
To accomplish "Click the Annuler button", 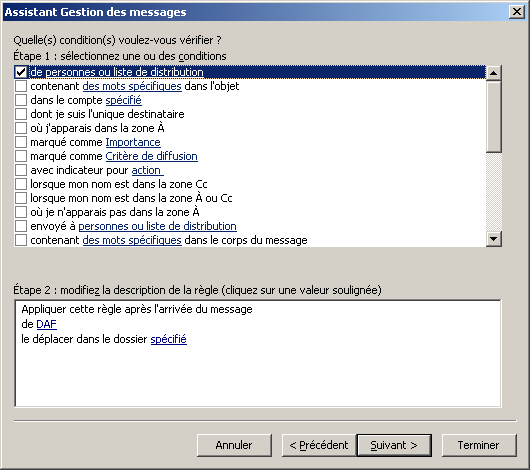I will tap(234, 445).
